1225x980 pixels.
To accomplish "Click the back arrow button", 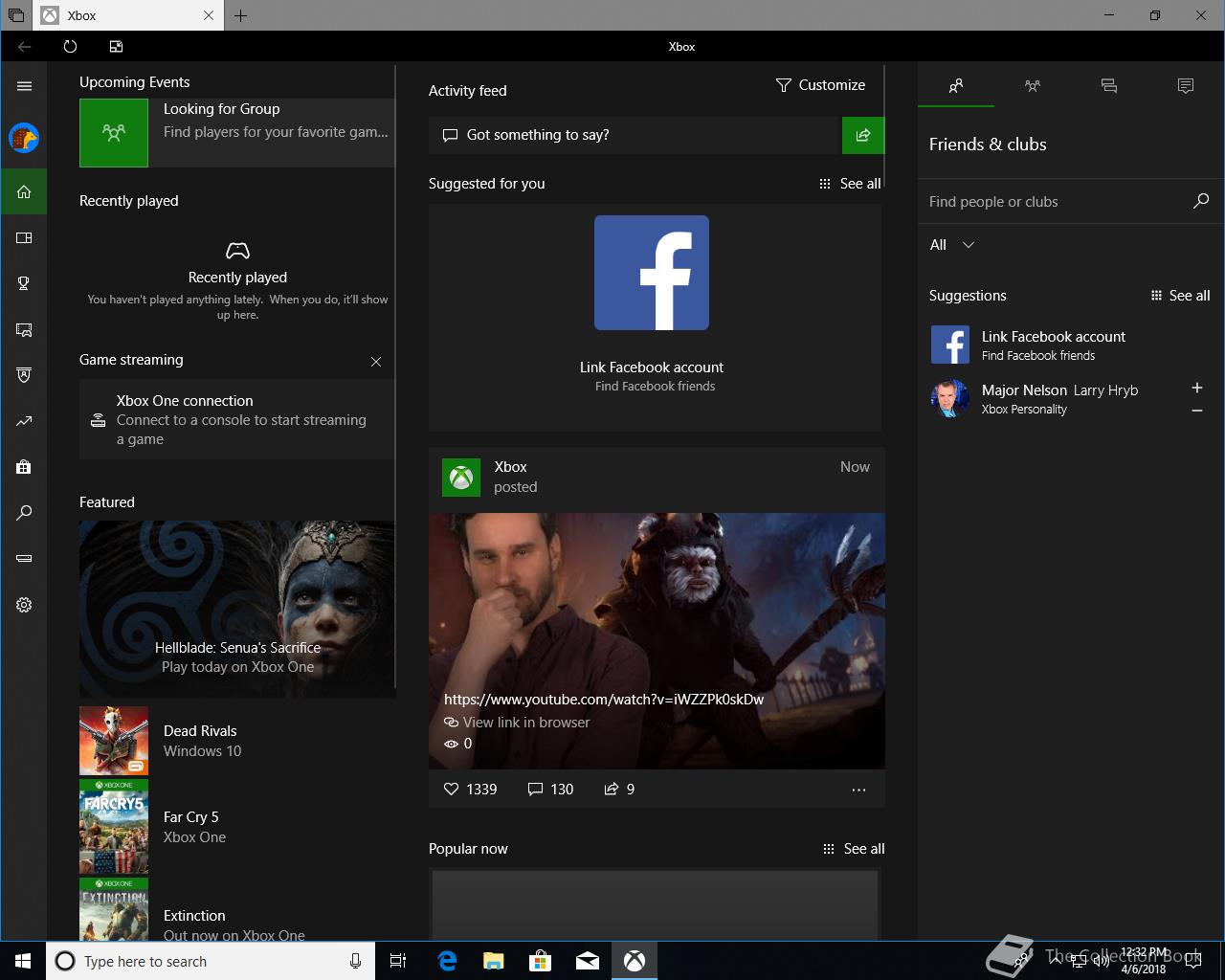I will (25, 46).
